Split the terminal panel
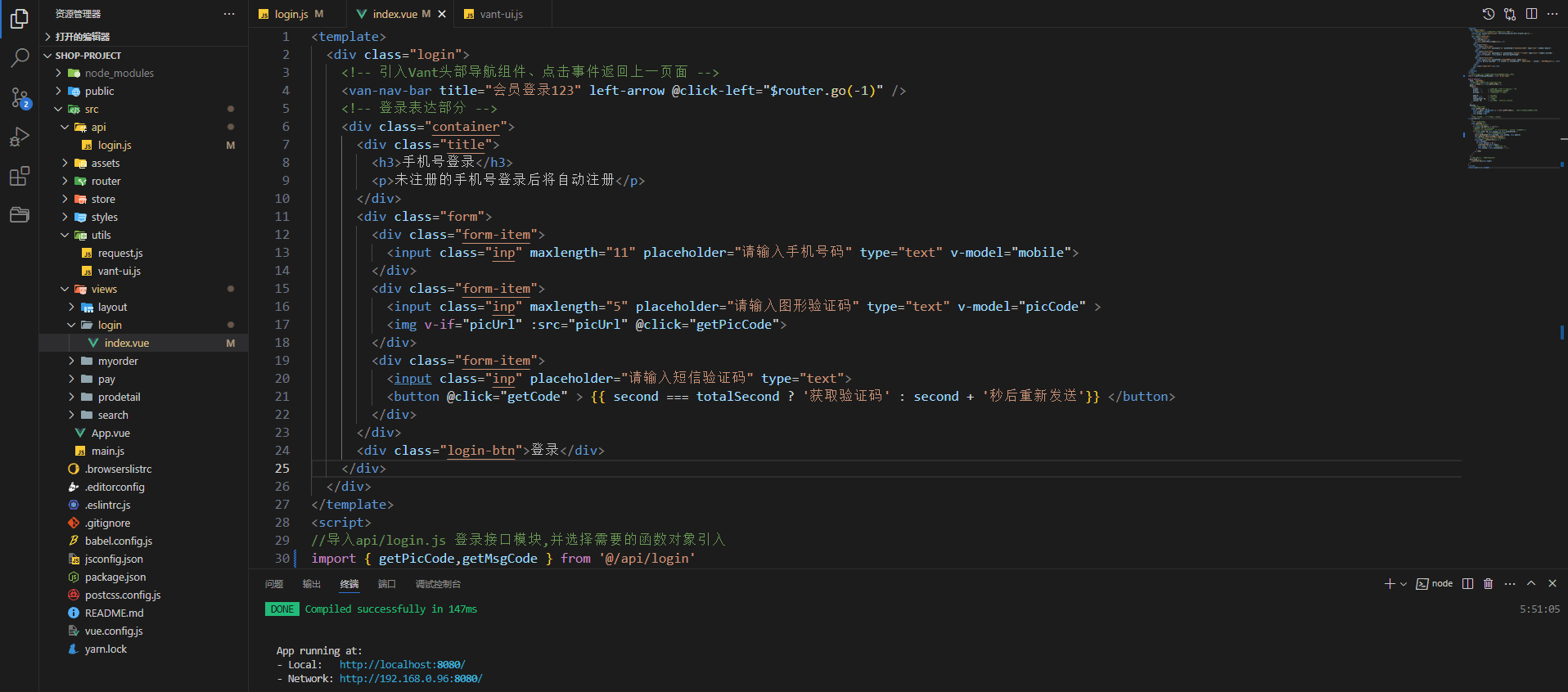This screenshot has height=692, width=1568. tap(1468, 583)
